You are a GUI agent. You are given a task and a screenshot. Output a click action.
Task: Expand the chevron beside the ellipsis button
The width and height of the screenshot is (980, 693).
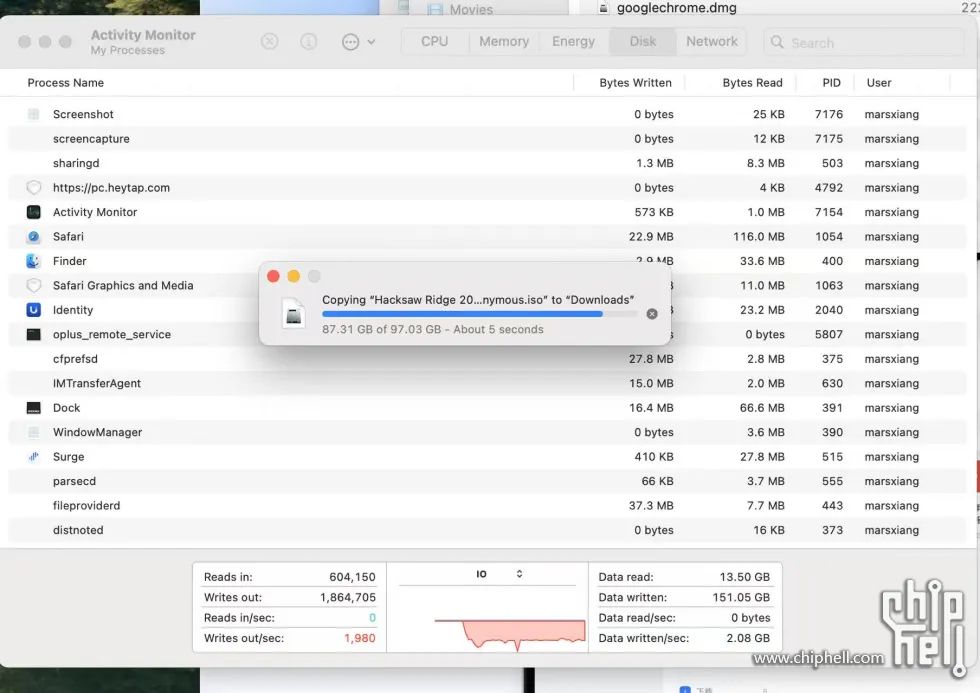[371, 42]
